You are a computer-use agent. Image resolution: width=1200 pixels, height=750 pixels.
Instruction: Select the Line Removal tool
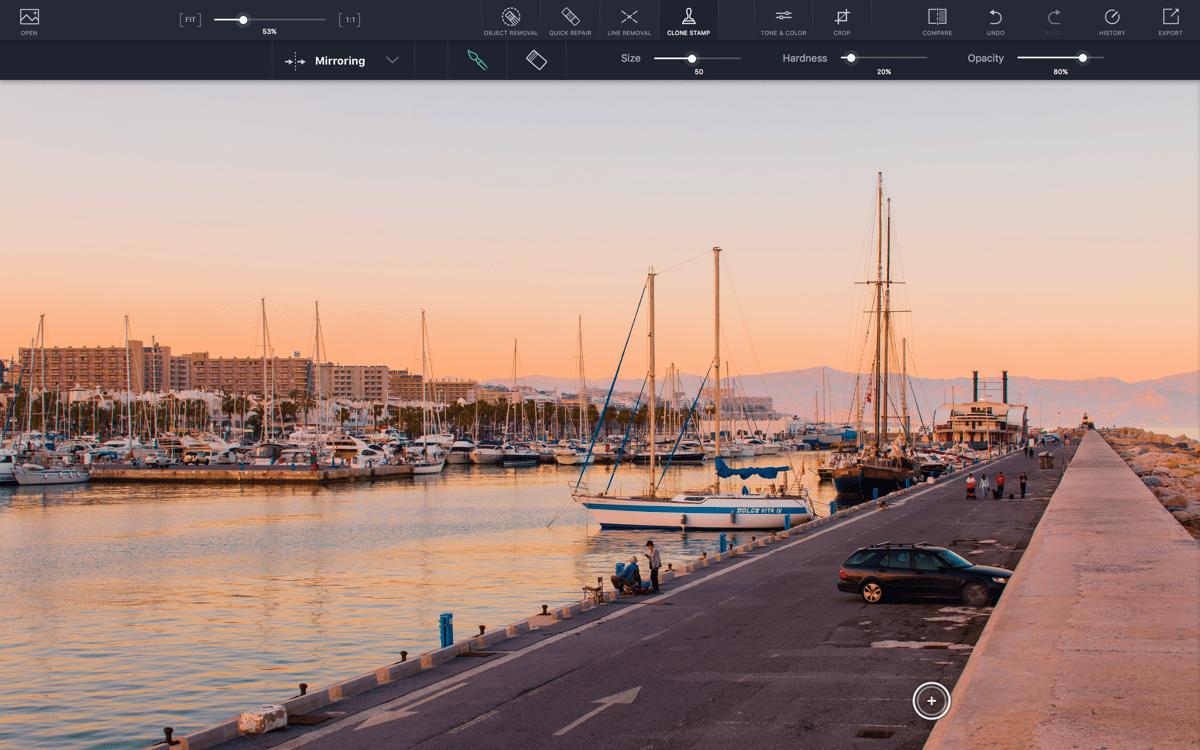[x=629, y=20]
